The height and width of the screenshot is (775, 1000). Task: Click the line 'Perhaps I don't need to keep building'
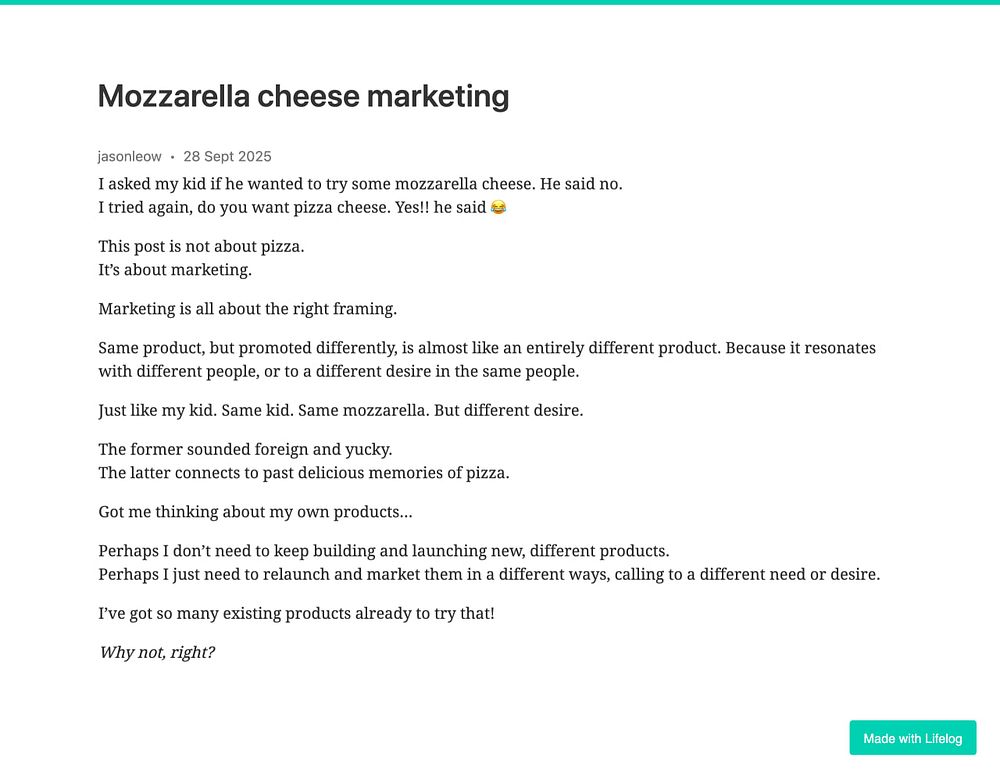click(383, 551)
